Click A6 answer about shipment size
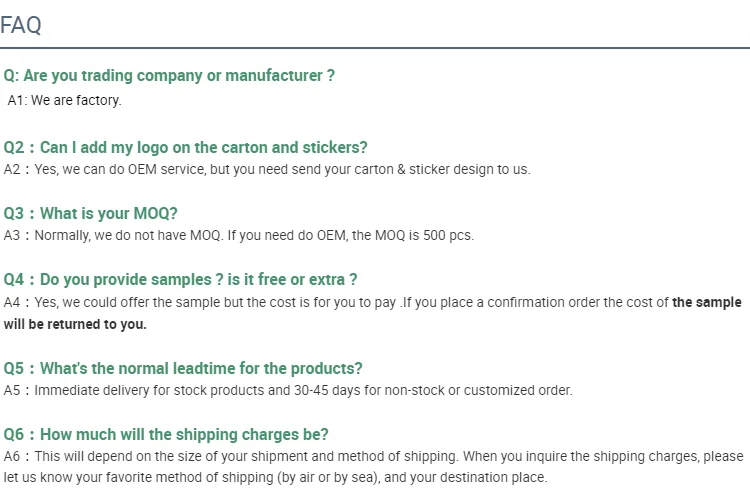 (374, 456)
